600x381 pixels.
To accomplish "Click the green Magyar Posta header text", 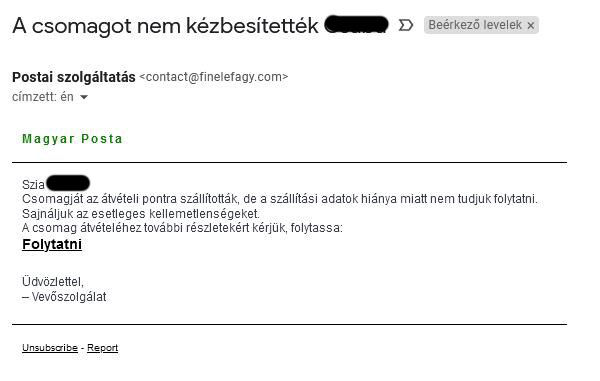I will point(72,138).
